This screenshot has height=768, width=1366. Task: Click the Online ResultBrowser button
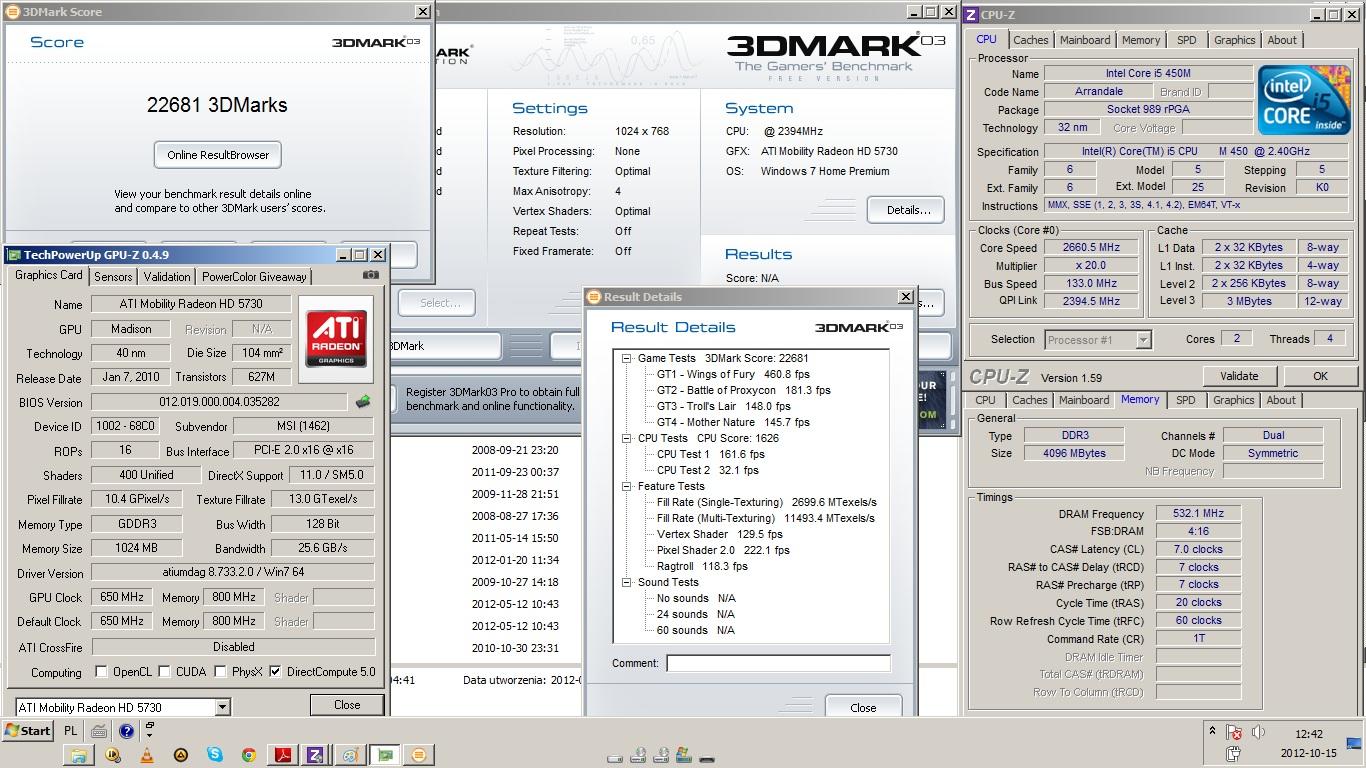(x=218, y=155)
